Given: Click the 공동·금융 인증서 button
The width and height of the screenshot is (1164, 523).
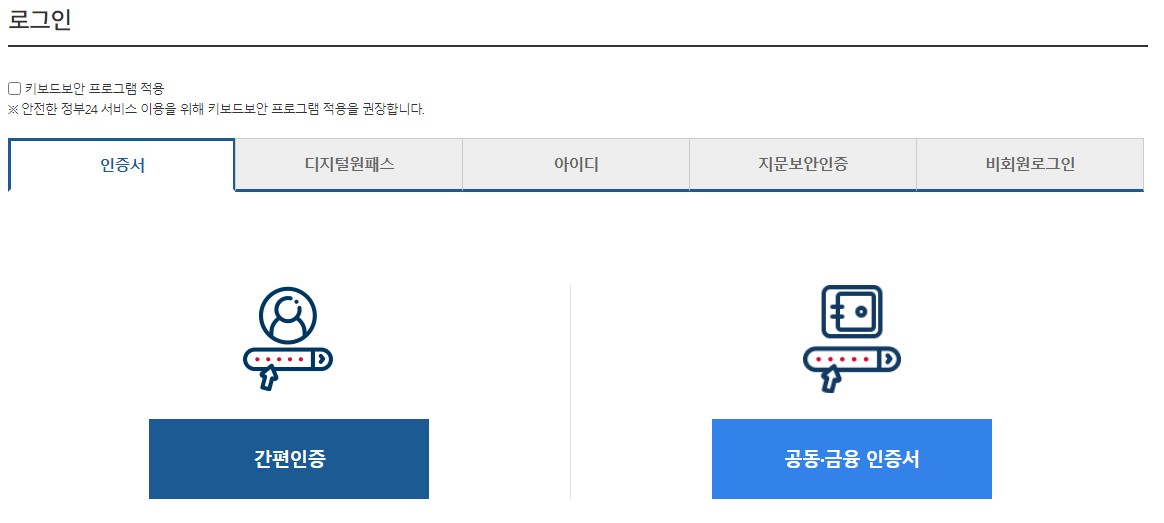Looking at the screenshot, I should pyautogui.click(x=851, y=458).
